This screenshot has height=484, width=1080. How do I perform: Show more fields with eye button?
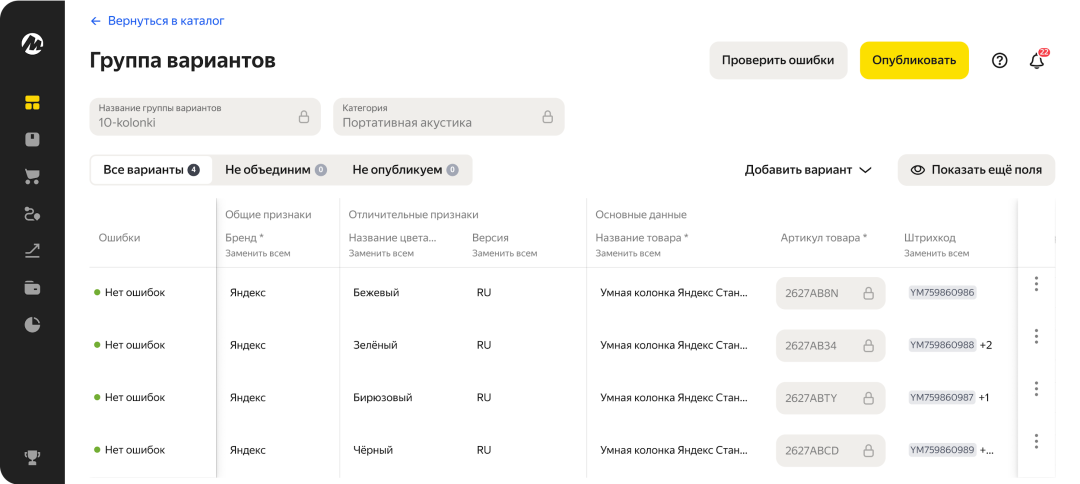coord(976,170)
